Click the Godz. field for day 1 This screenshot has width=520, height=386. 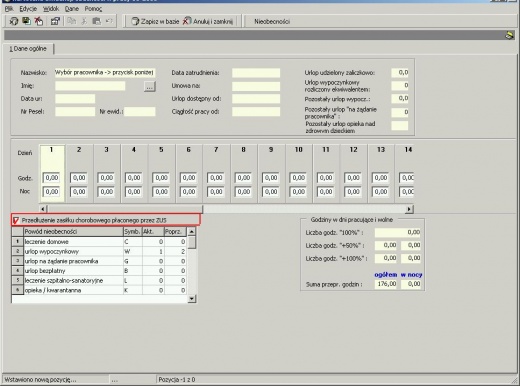(52, 178)
